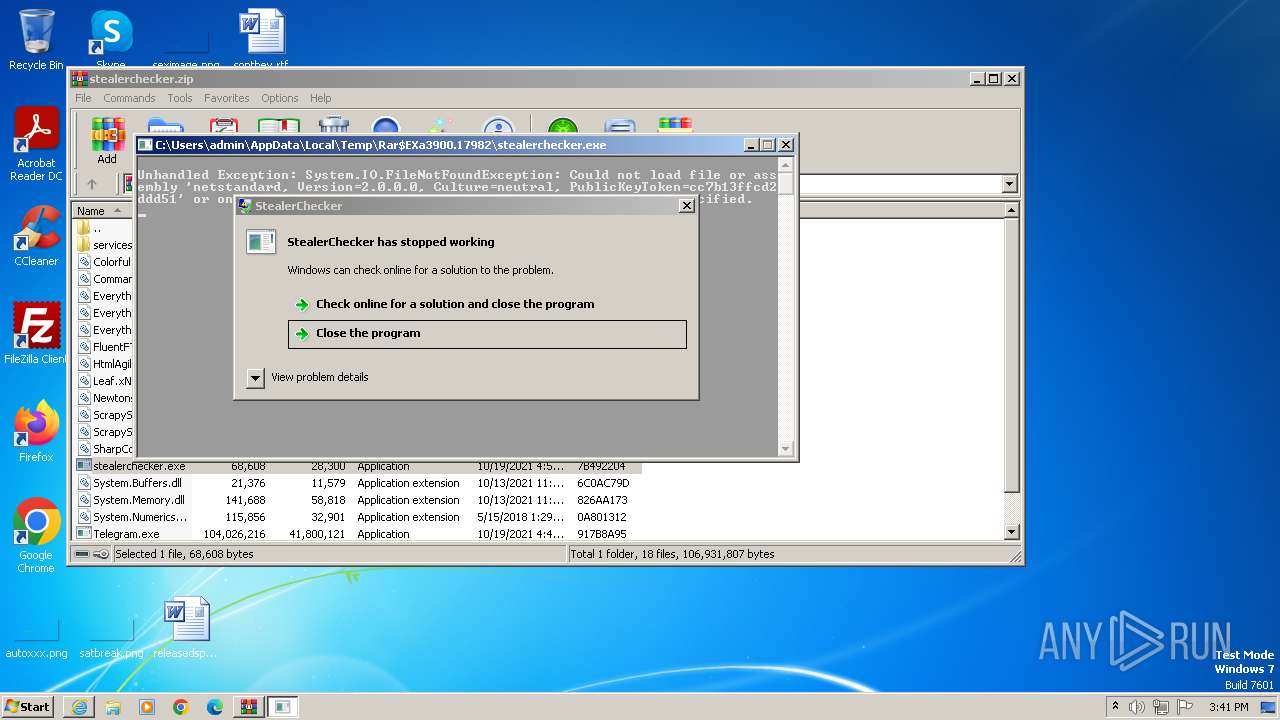Click the console window title bar path

[x=380, y=145]
